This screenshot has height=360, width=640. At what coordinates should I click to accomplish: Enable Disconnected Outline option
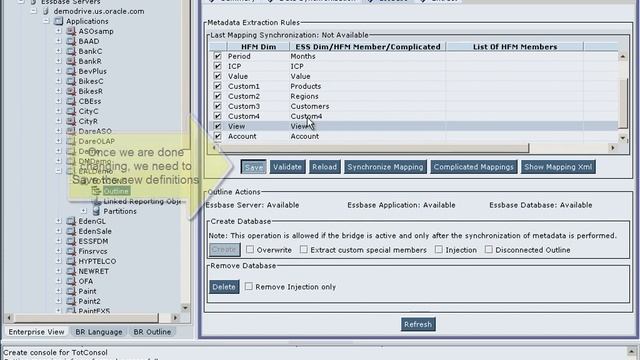(489, 249)
